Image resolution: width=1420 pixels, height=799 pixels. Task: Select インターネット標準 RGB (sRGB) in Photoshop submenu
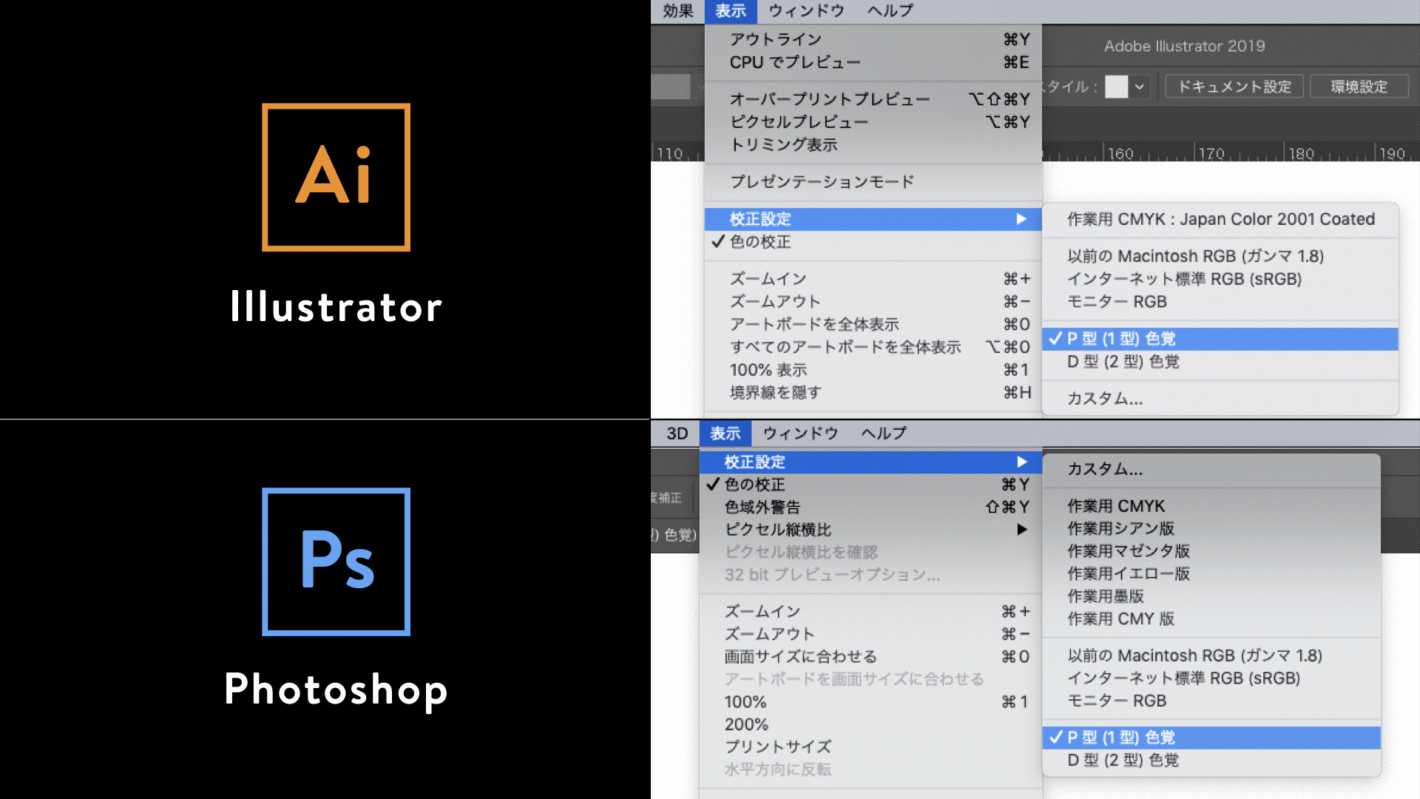tap(1212, 678)
